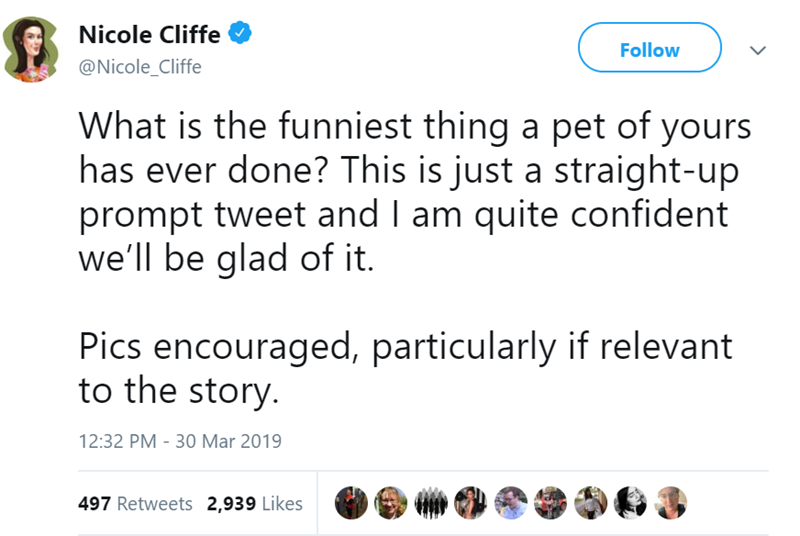Click the fourth liker avatar in the row

[471, 503]
